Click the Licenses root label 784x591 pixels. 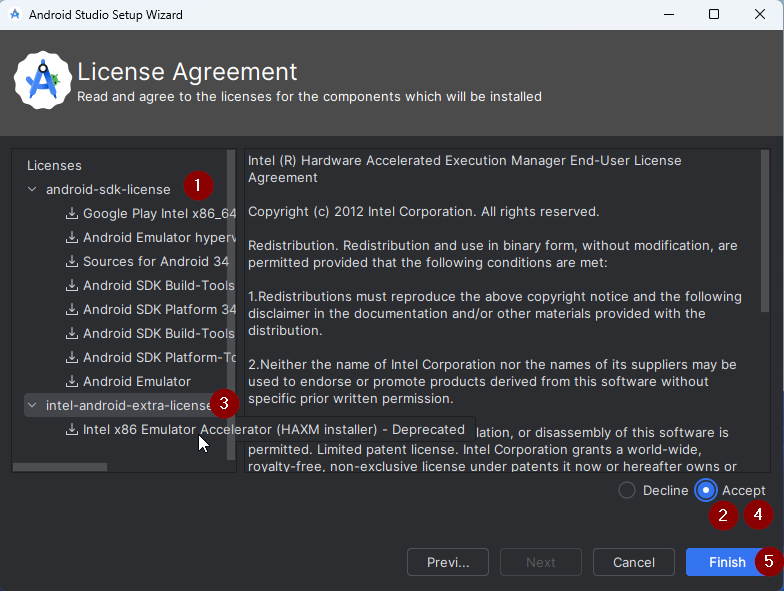click(x=54, y=166)
